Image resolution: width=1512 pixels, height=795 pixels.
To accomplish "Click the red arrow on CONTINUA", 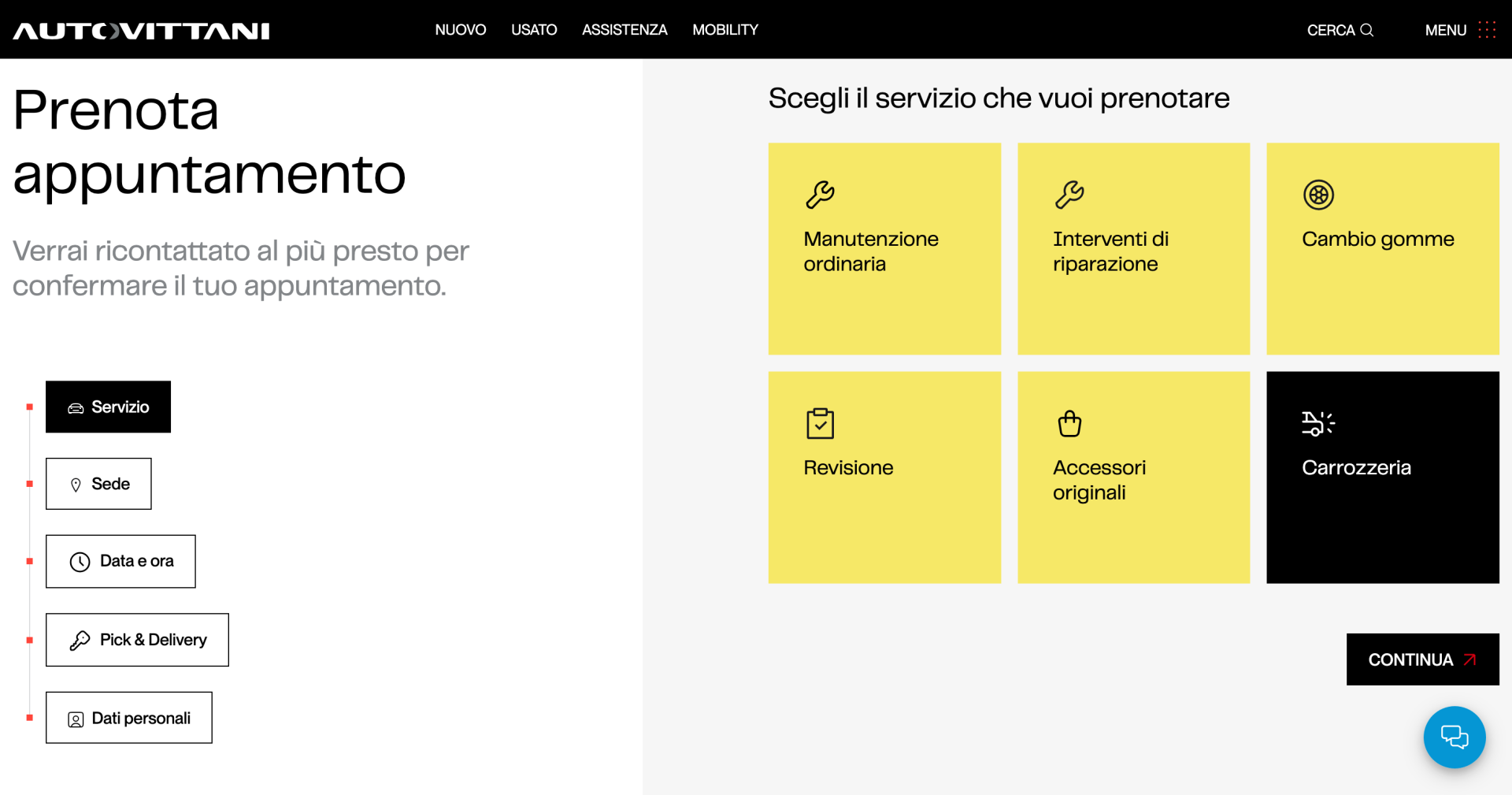I will pyautogui.click(x=1469, y=659).
